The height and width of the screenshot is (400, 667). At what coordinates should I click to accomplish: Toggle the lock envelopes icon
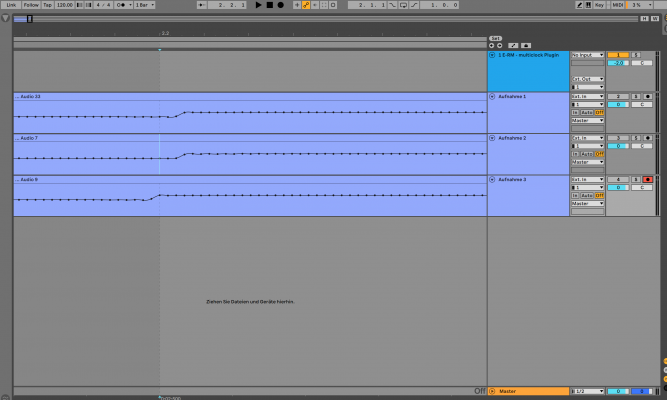526,46
